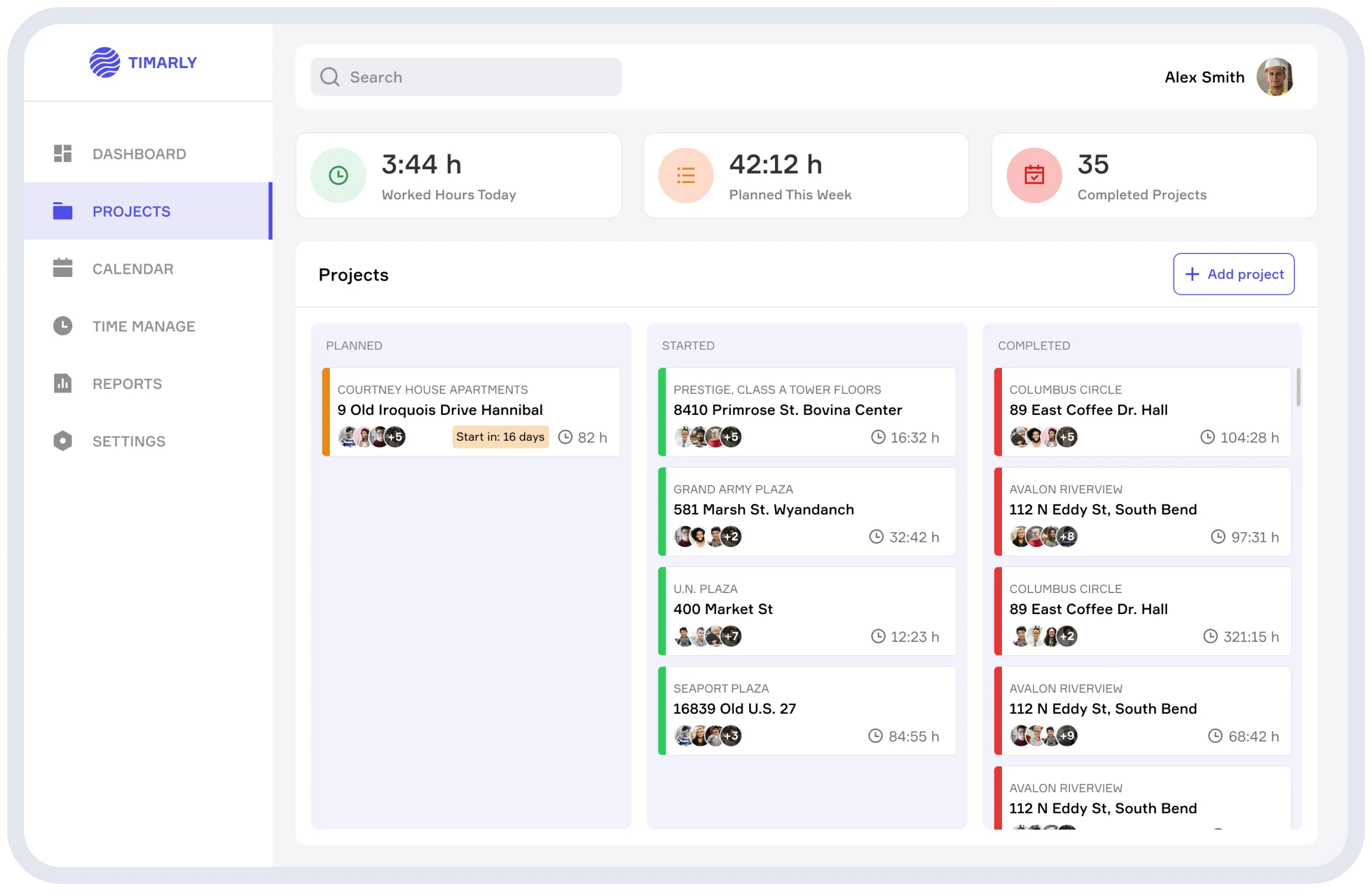Click the red Completed Projects calendar icon

(x=1034, y=175)
